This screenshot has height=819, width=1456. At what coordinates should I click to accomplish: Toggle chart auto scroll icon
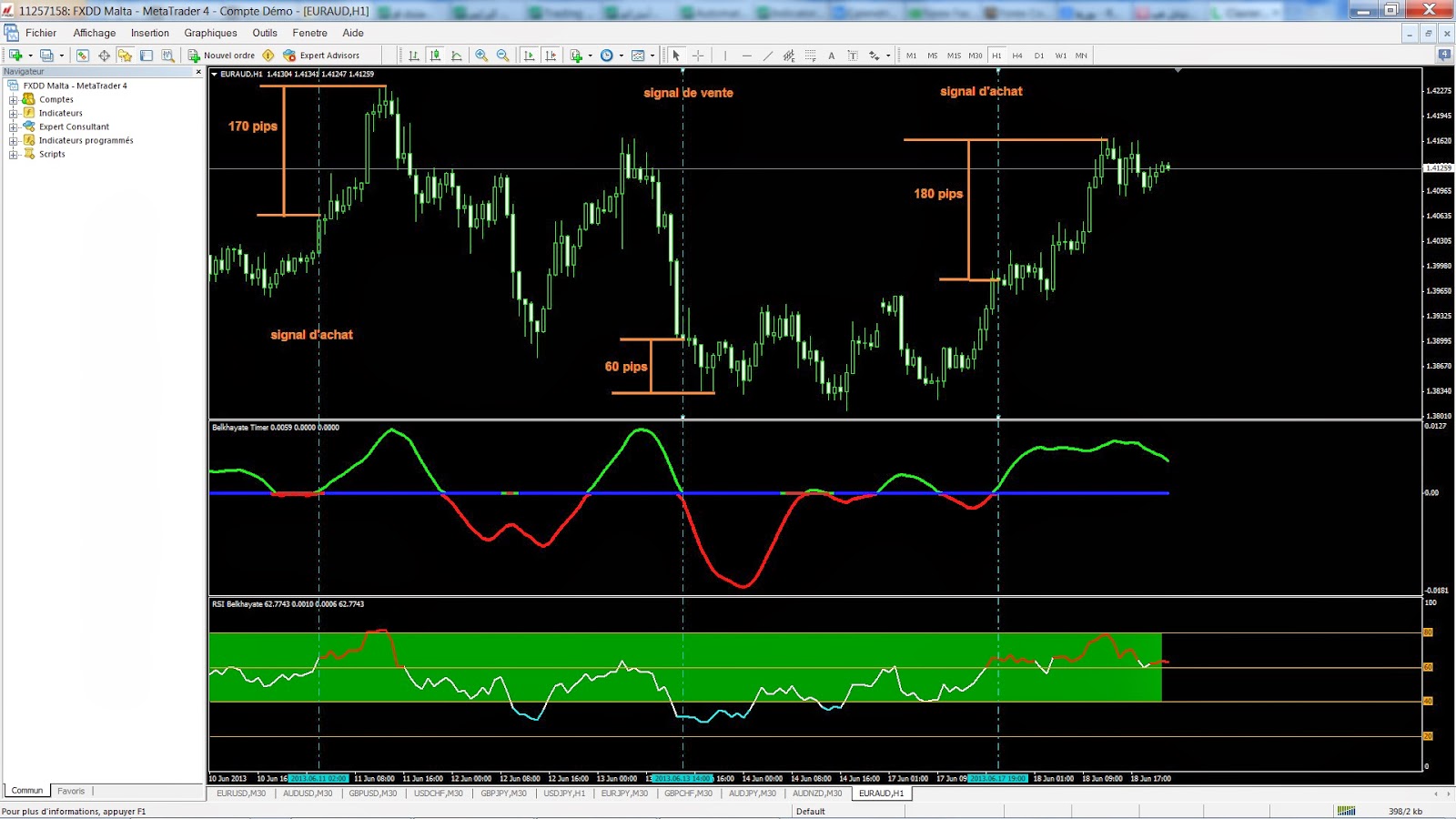pos(530,56)
